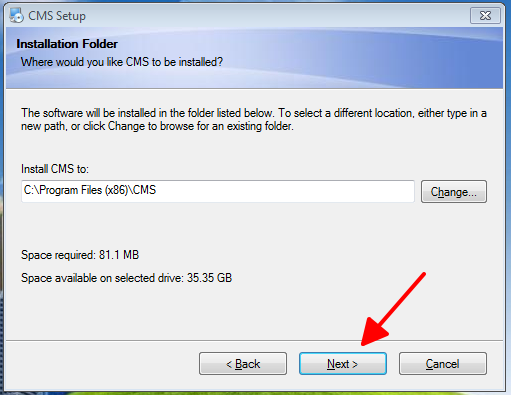This screenshot has width=511, height=395.
Task: Click the 'Space available on selected drive' line
Action: [126, 278]
